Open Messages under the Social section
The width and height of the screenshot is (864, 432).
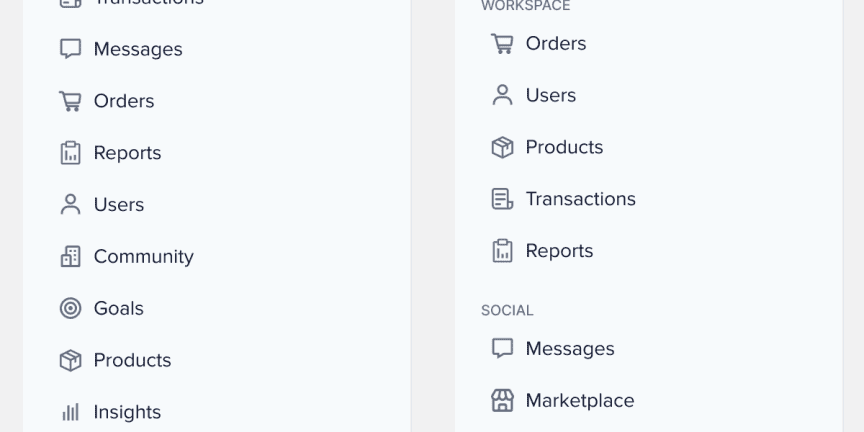pyautogui.click(x=570, y=349)
